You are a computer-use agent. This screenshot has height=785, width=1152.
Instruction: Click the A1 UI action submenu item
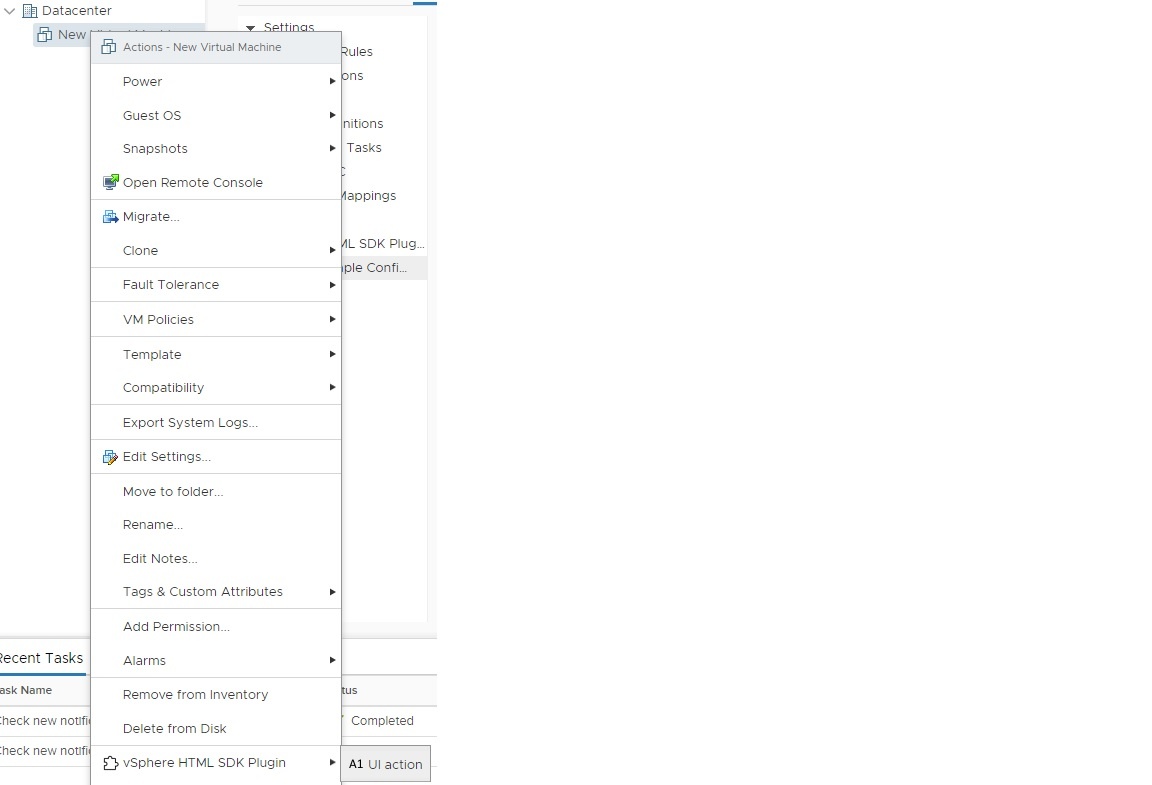tap(386, 764)
